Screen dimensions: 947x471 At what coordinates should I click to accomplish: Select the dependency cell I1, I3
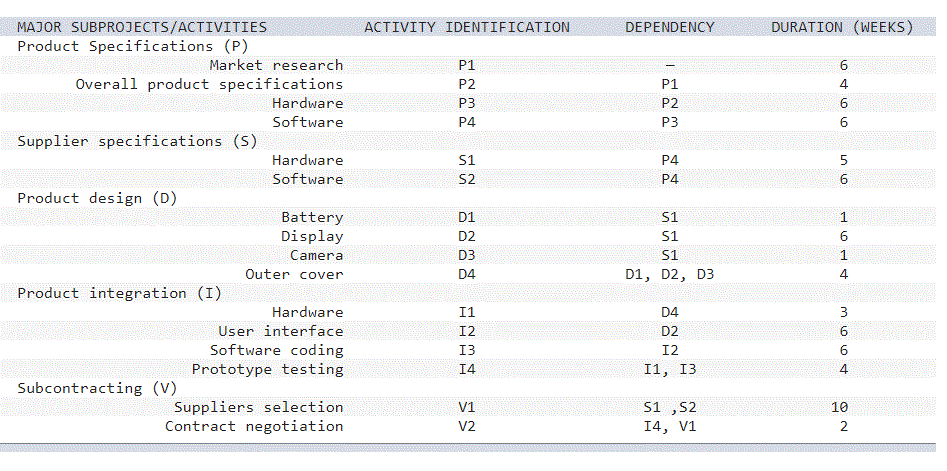[670, 370]
